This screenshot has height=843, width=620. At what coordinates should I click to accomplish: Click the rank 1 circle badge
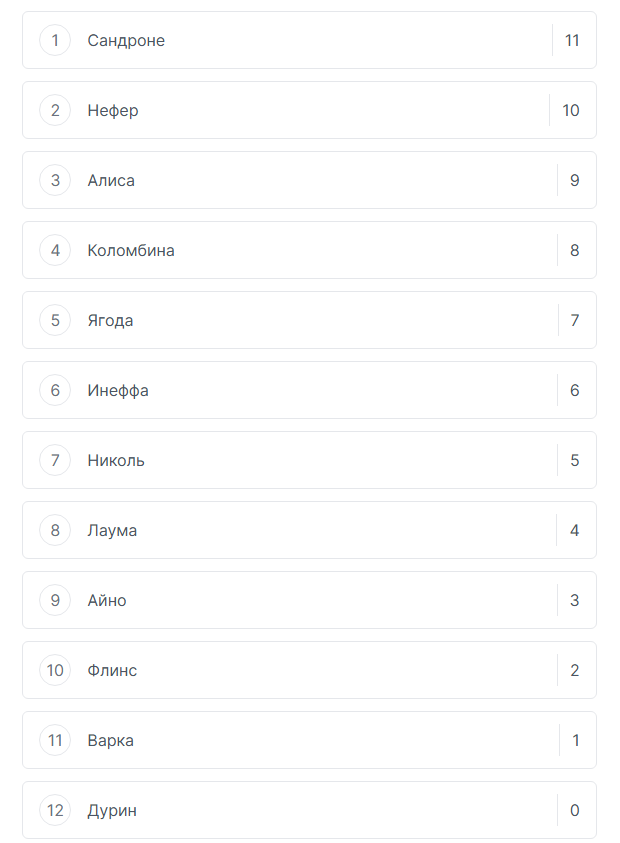55,41
